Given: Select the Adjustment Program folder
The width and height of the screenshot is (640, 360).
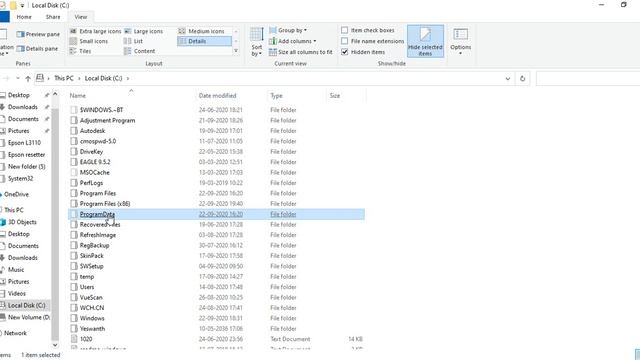Looking at the screenshot, I should pyautogui.click(x=107, y=120).
